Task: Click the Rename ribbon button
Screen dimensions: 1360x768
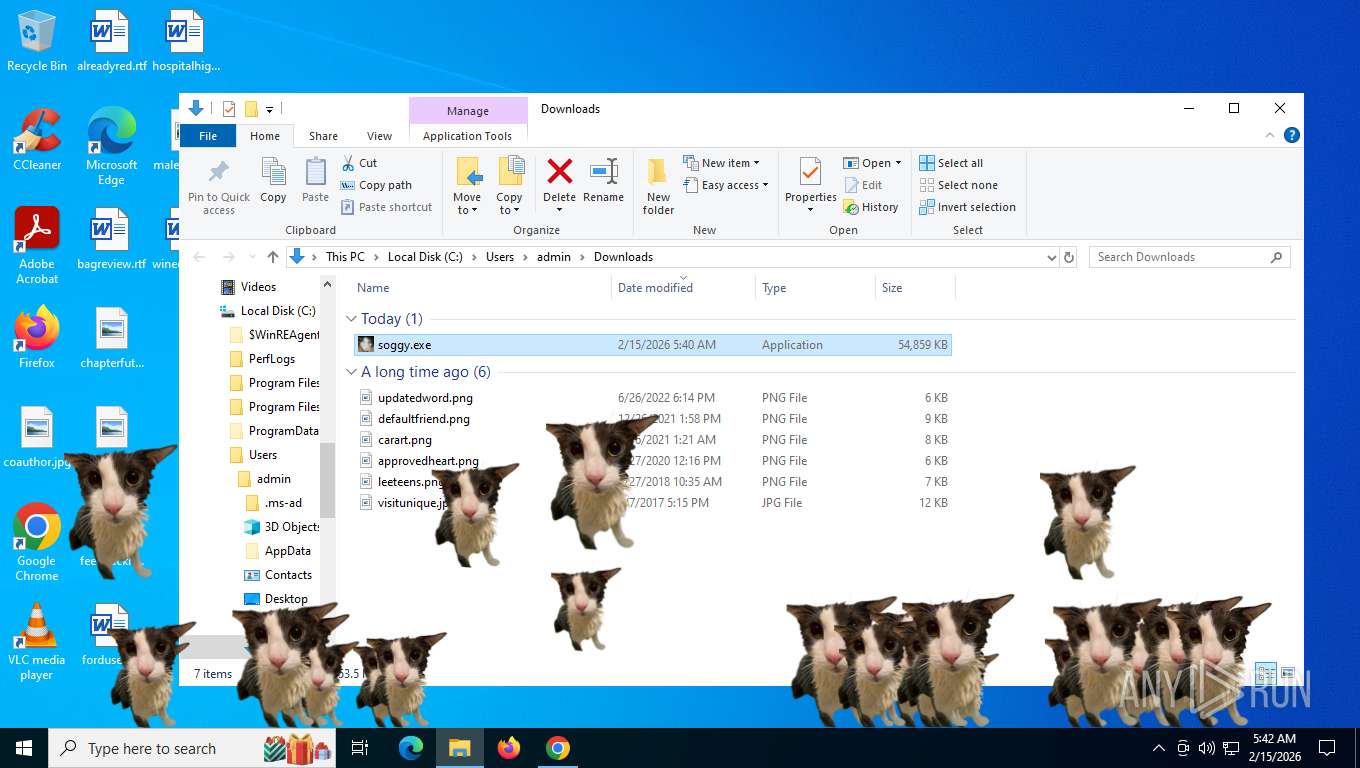Action: coord(603,181)
